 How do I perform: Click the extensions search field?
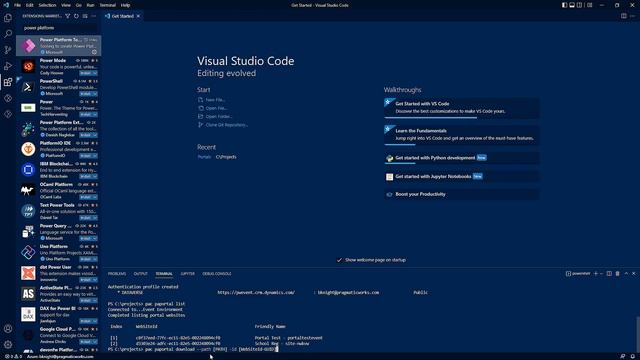58,28
